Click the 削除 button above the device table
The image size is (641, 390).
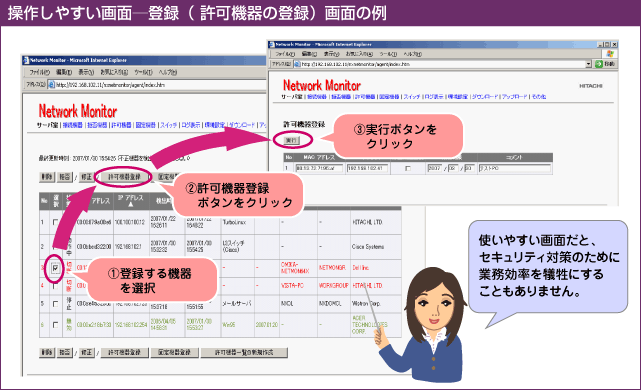47,177
